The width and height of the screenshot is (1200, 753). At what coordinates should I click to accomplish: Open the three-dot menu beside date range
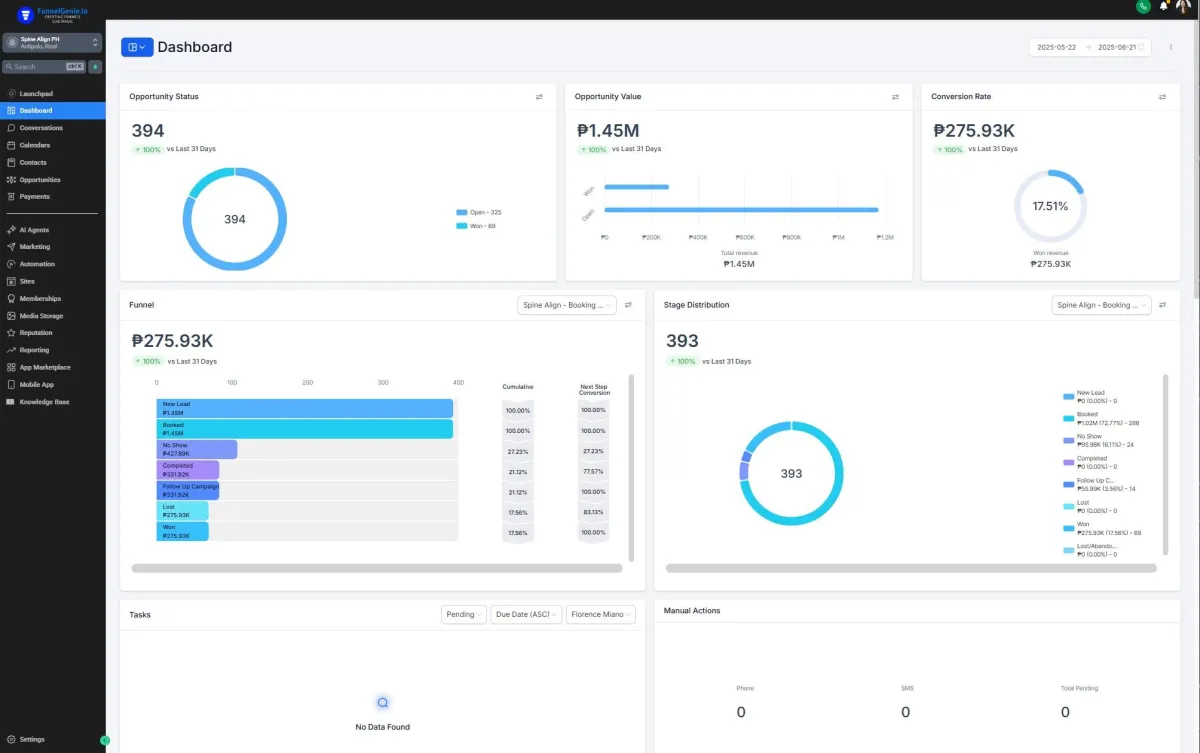point(1171,47)
